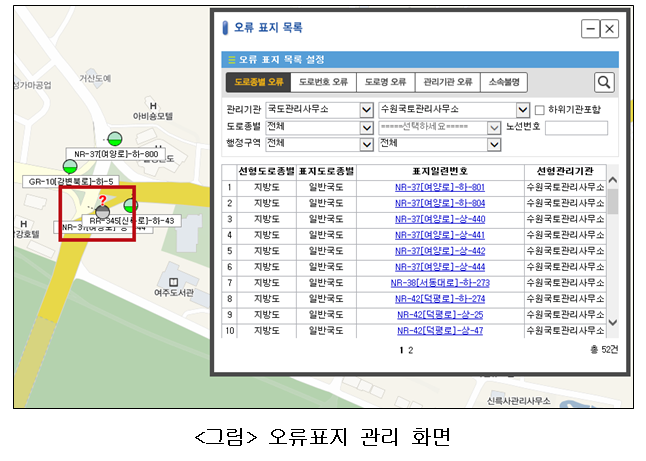Click green marker right of the red box

[131, 206]
